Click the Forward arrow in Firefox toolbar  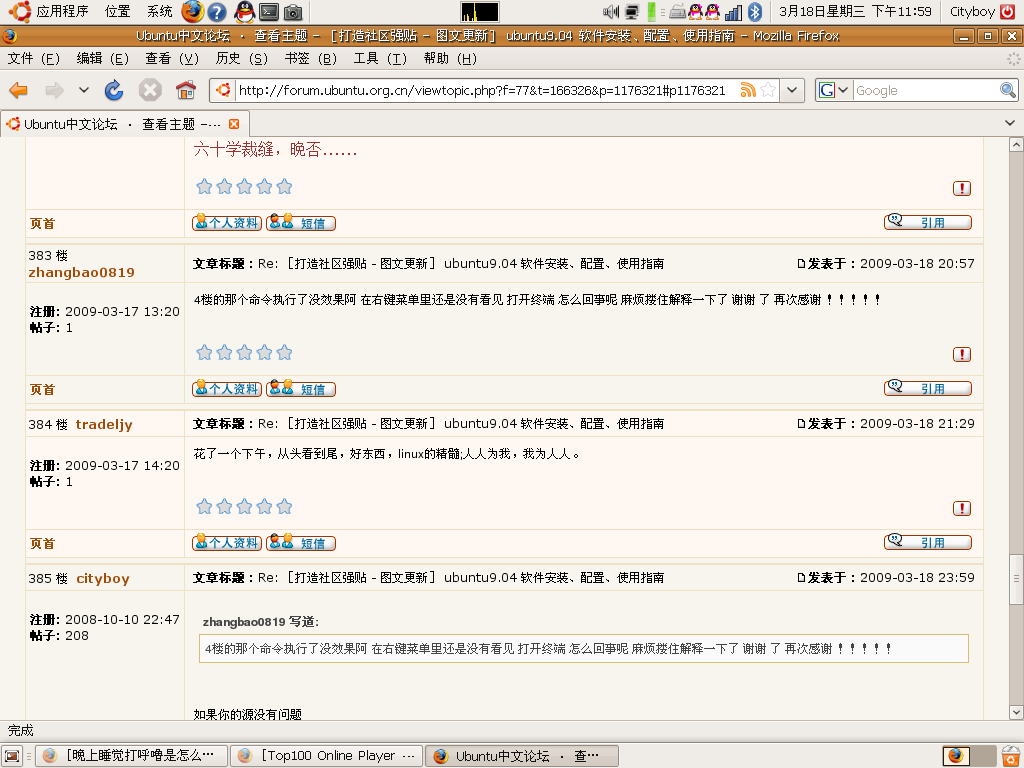point(54,90)
